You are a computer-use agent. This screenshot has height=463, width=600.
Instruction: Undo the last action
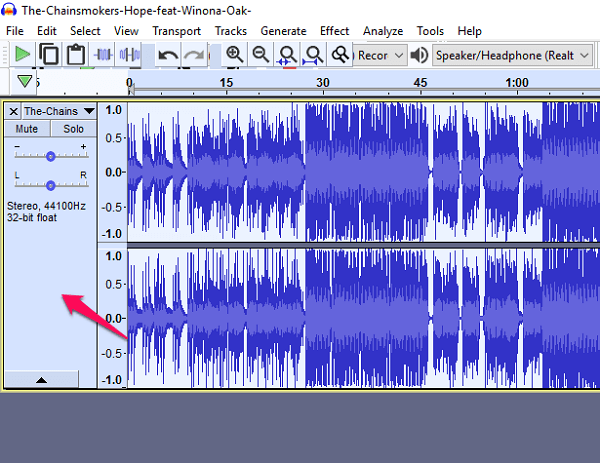click(x=168, y=55)
